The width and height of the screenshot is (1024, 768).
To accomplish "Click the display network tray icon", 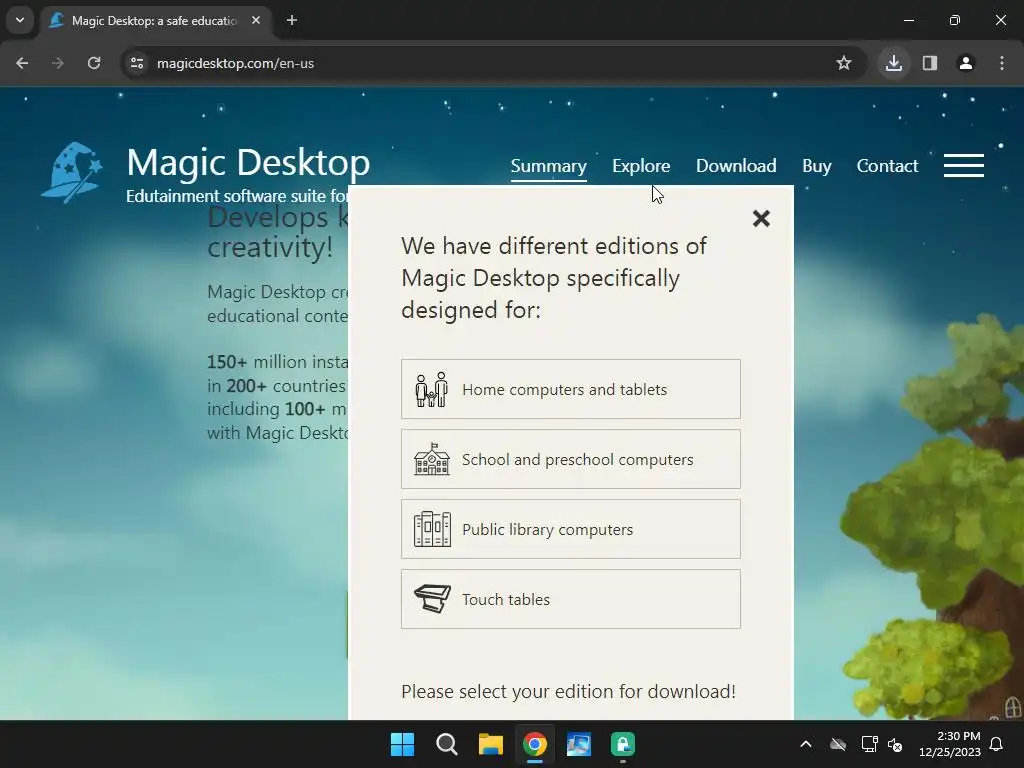I will 869,744.
